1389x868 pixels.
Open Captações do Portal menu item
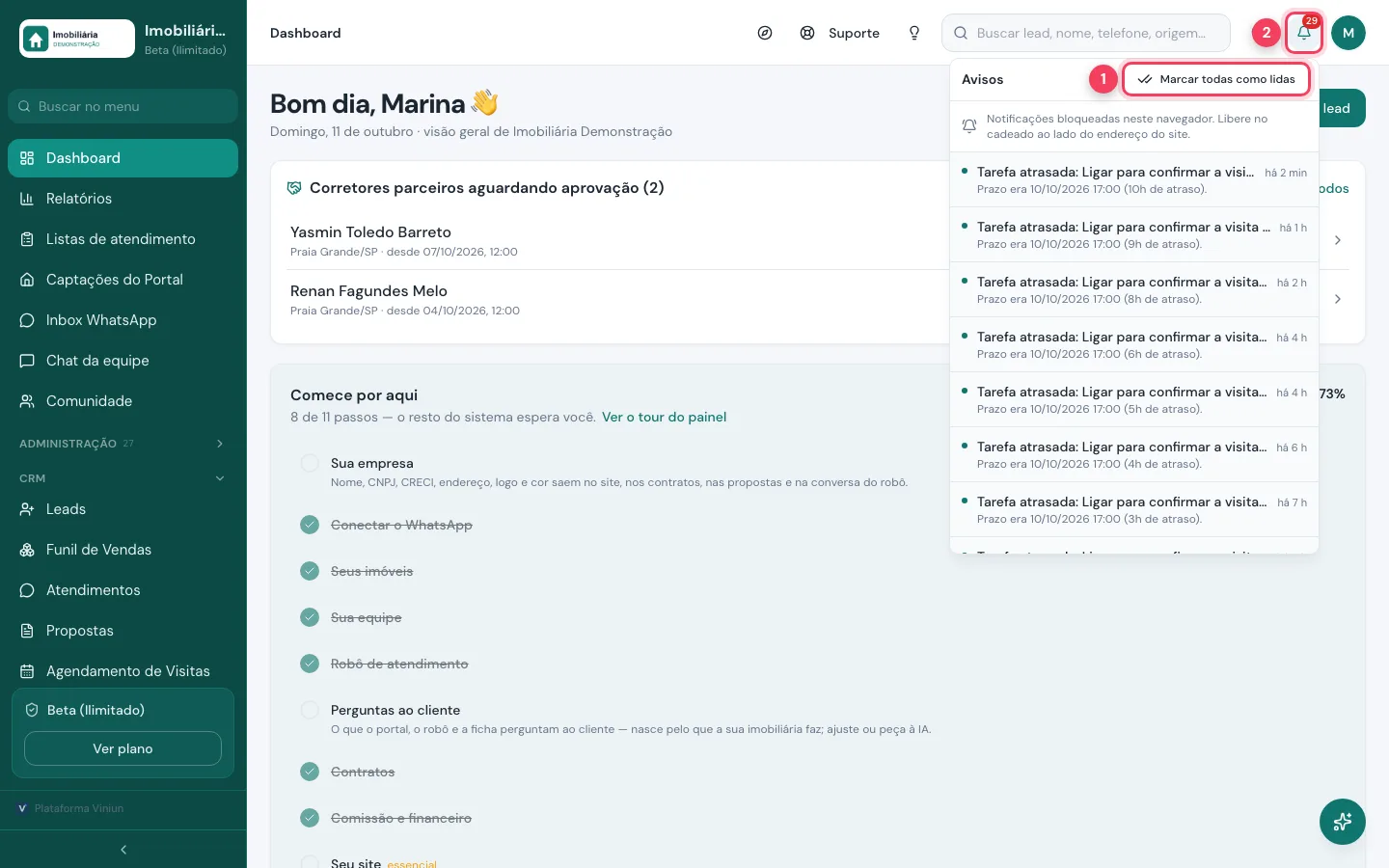[123, 280]
